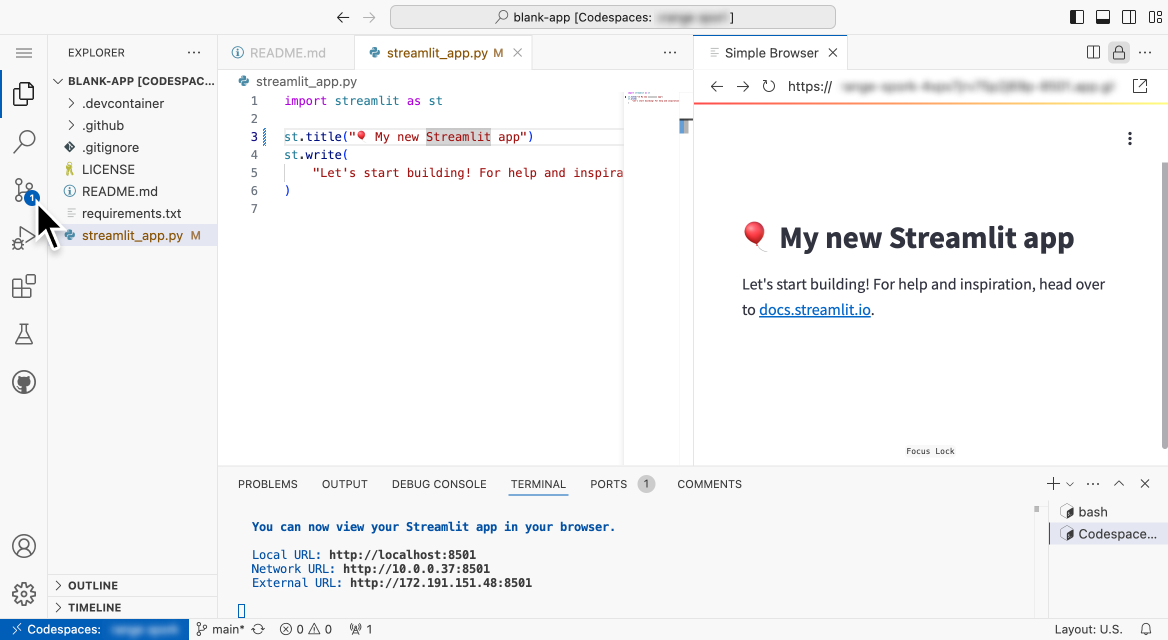Switch to the README.md tab
The height and width of the screenshot is (640, 1168).
point(289,52)
